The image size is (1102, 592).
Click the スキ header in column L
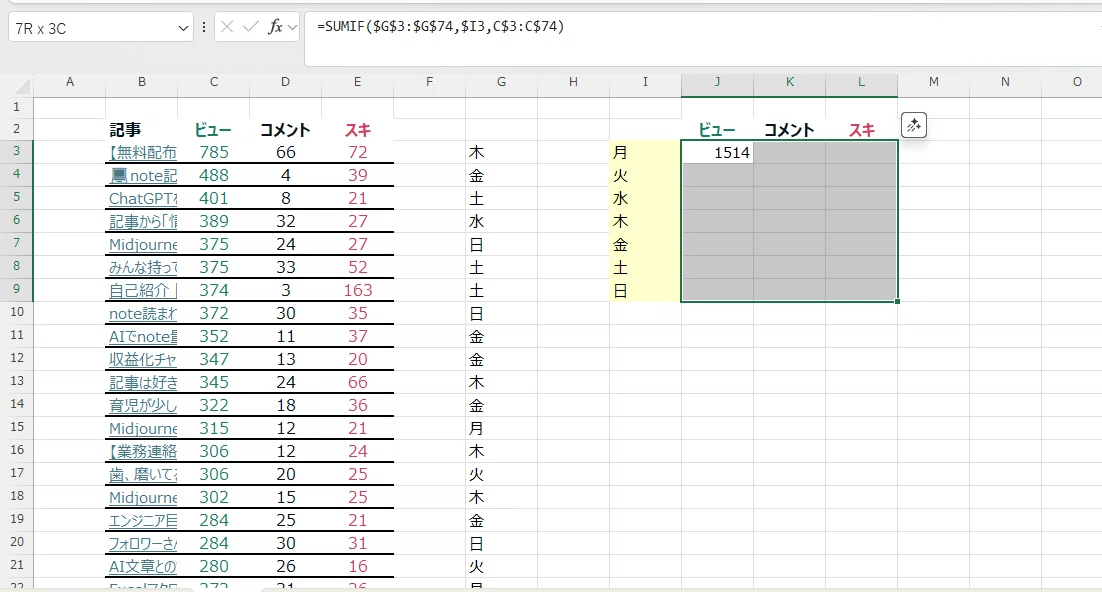[862, 130]
